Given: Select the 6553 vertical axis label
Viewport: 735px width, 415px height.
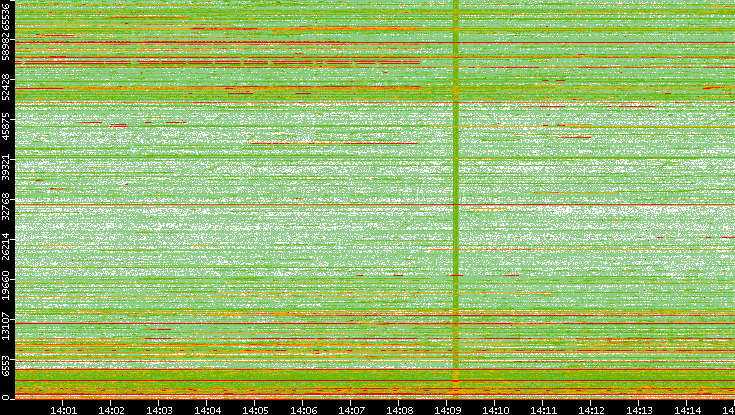Looking at the screenshot, I should [5, 365].
